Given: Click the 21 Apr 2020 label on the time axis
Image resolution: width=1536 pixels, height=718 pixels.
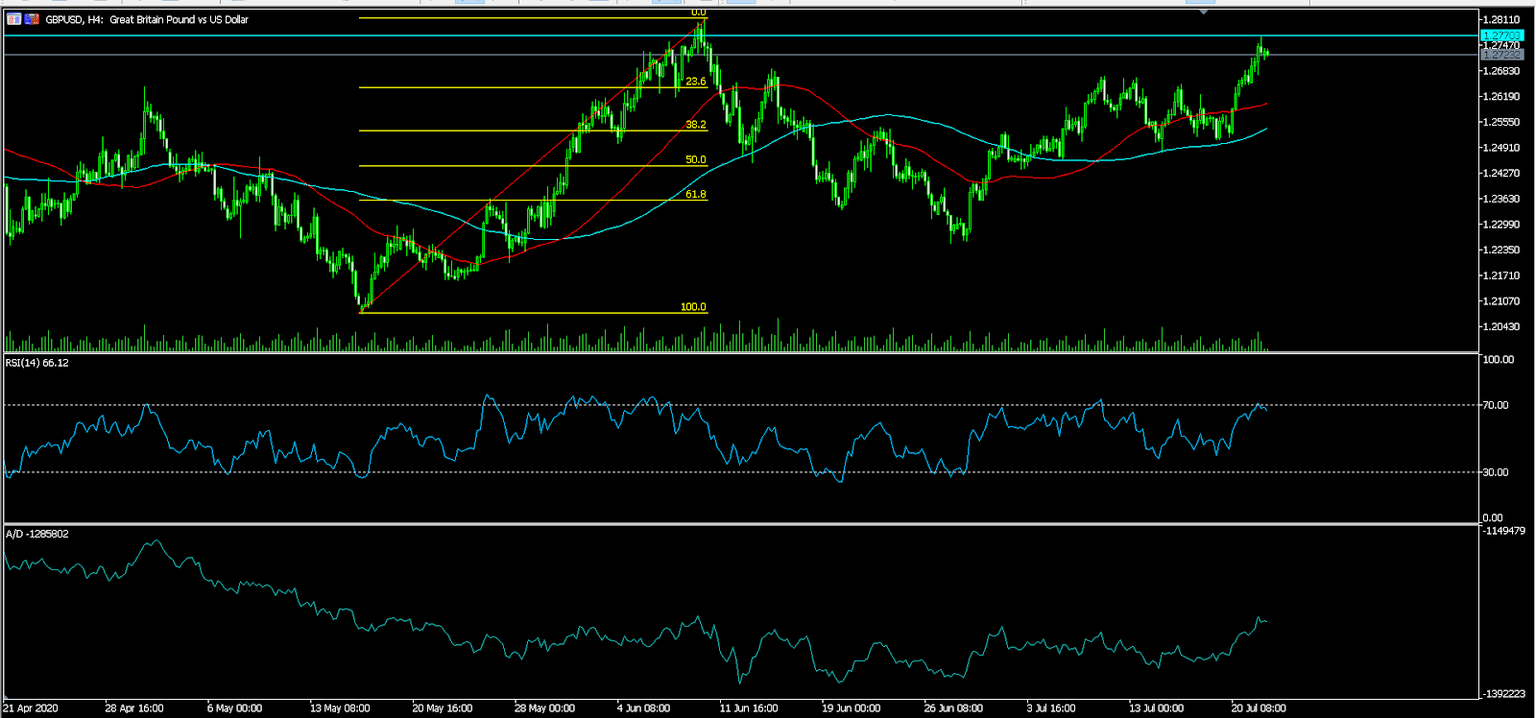Looking at the screenshot, I should pyautogui.click(x=31, y=707).
